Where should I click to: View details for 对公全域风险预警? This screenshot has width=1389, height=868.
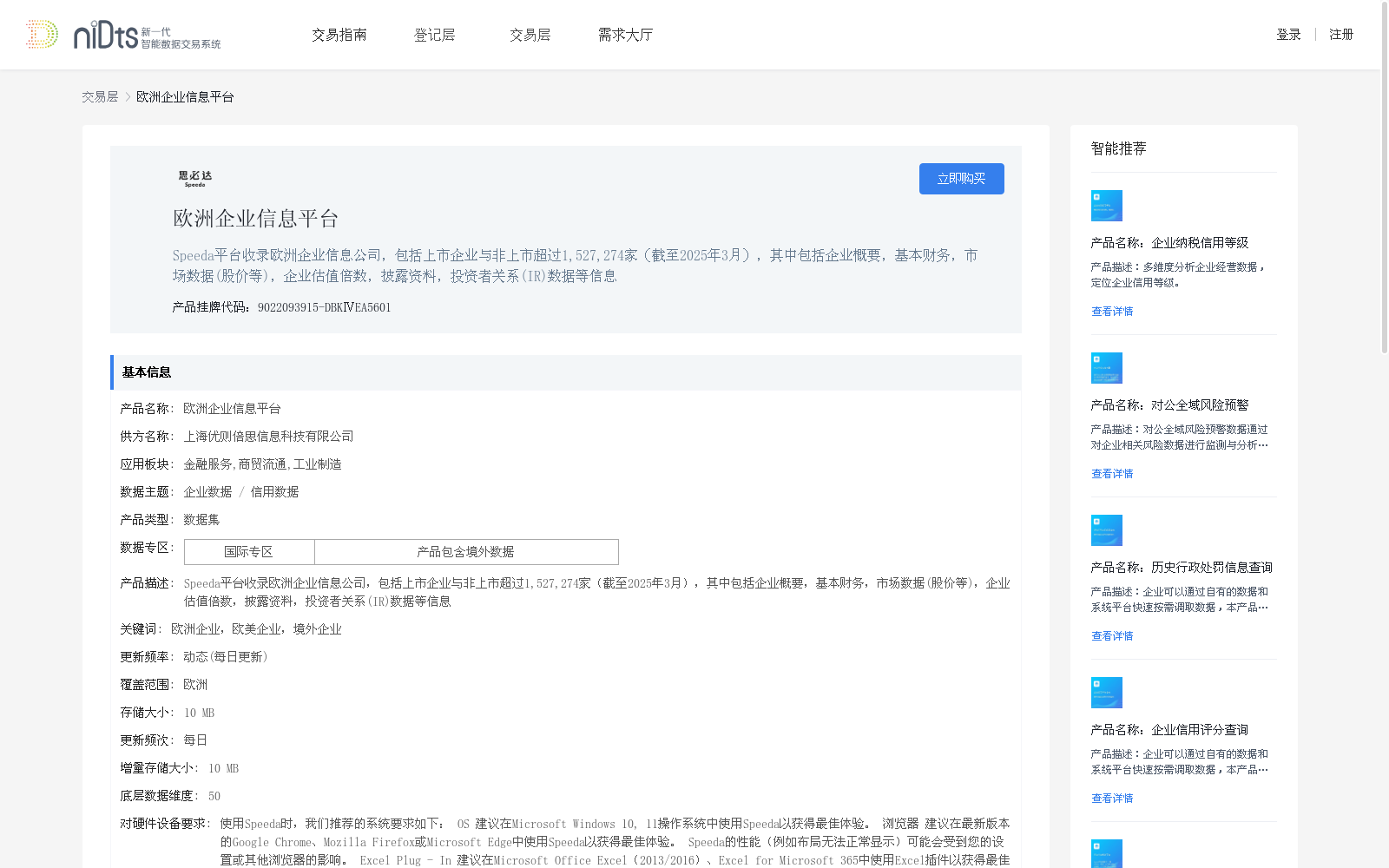click(1112, 474)
